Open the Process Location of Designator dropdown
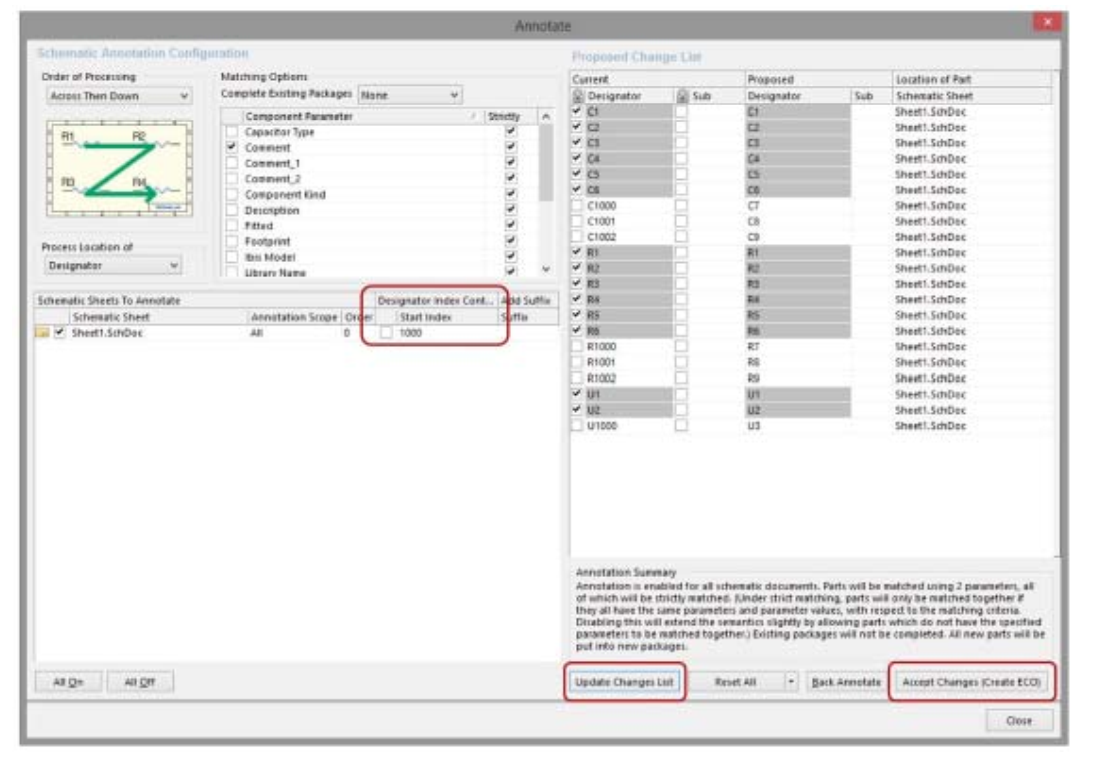 (x=113, y=265)
